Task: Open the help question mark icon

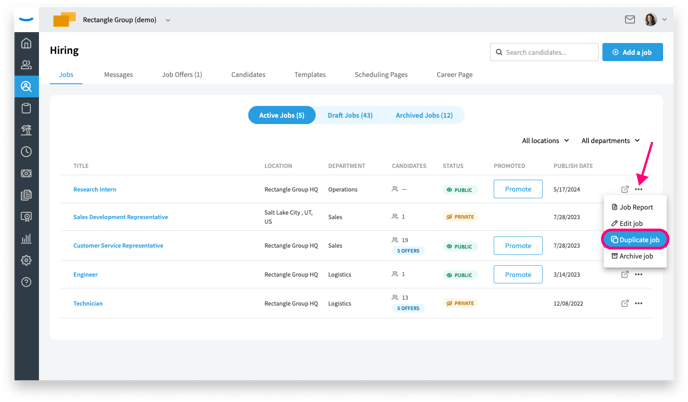Action: (x=26, y=282)
